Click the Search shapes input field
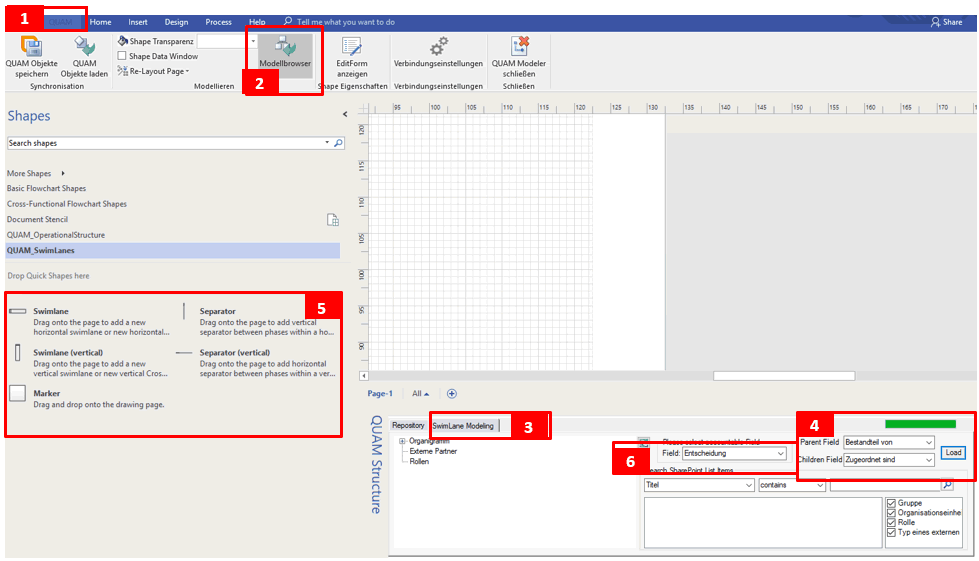Screen dimensions: 979x561 tap(165, 143)
